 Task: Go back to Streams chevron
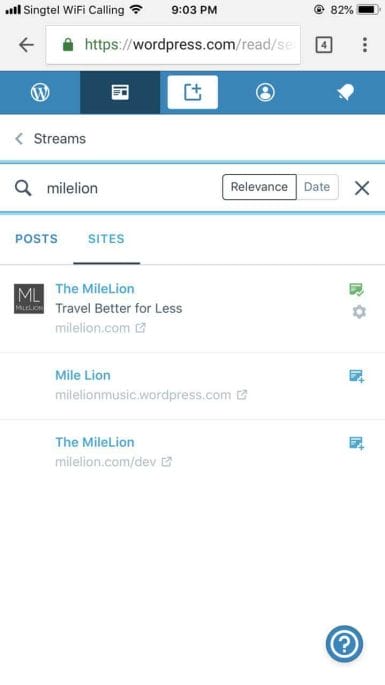tap(19, 138)
